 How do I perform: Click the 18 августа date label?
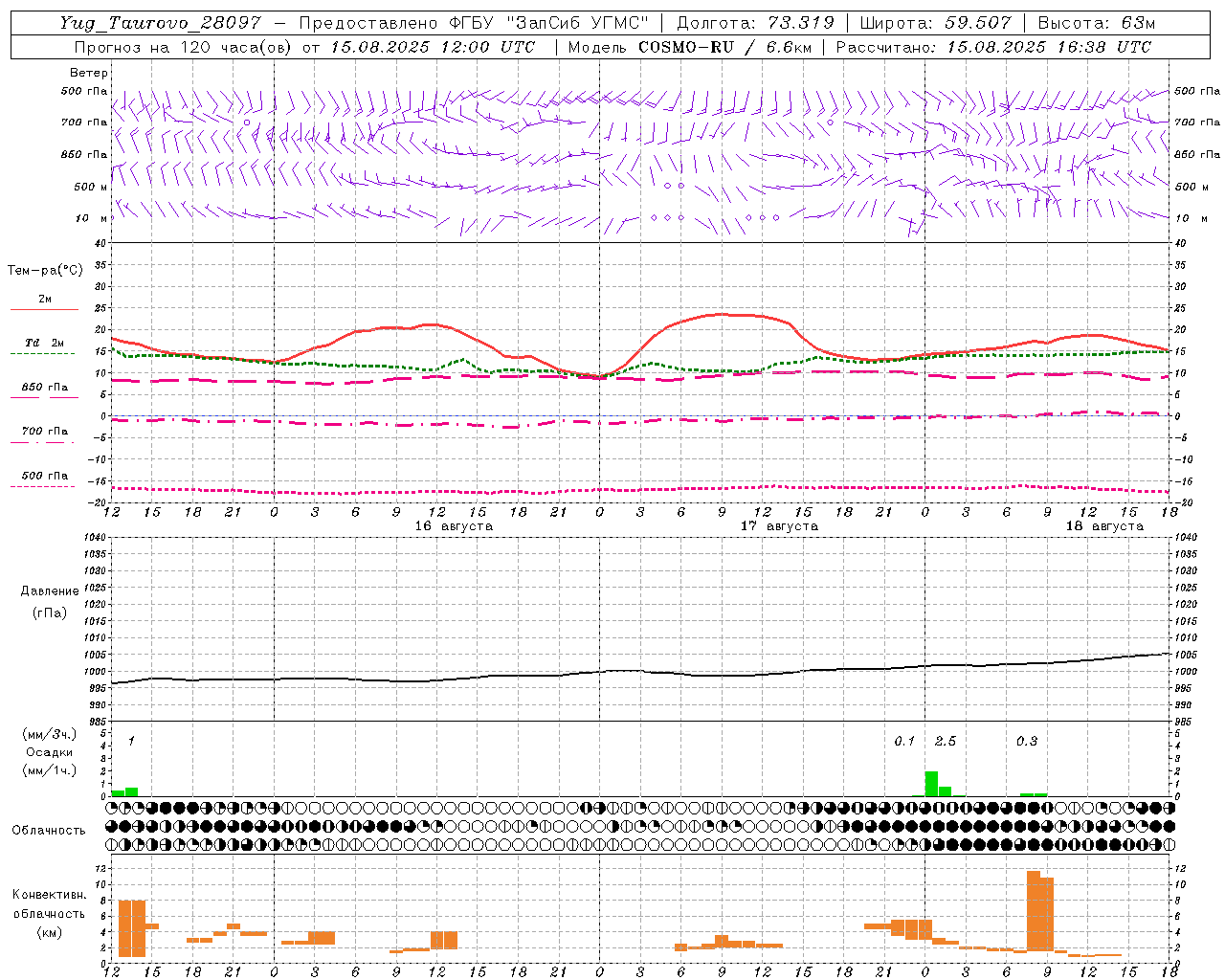(1104, 526)
